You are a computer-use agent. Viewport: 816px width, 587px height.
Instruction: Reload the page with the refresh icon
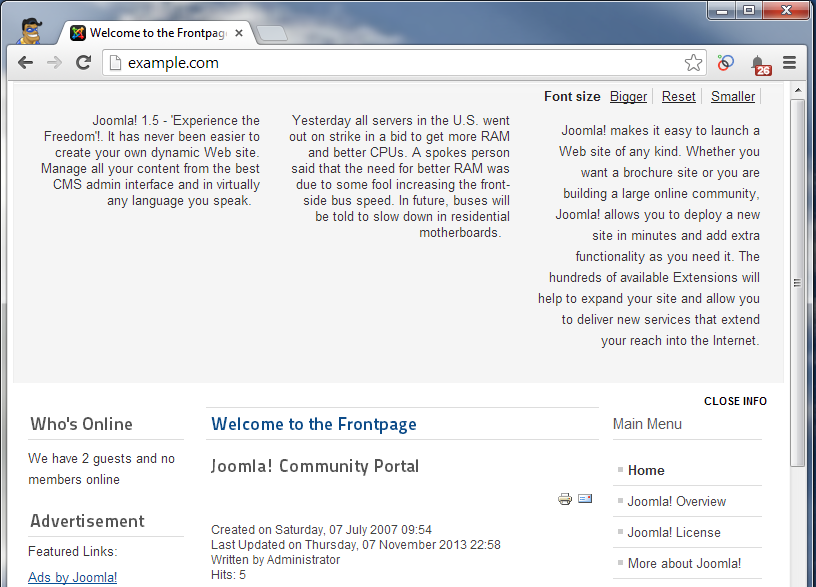83,63
